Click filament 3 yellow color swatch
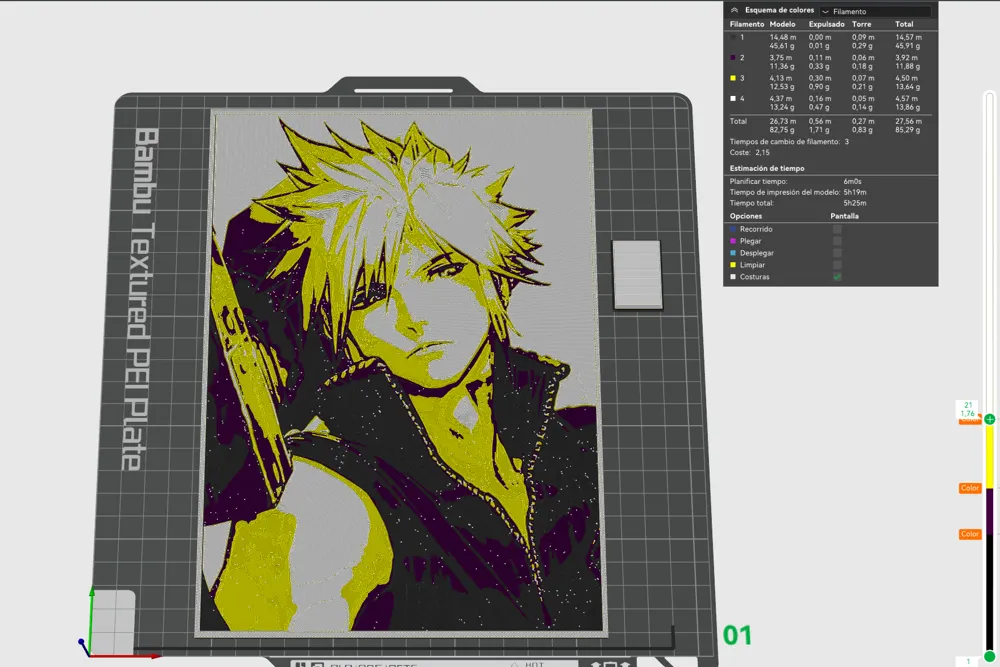 coord(733,78)
